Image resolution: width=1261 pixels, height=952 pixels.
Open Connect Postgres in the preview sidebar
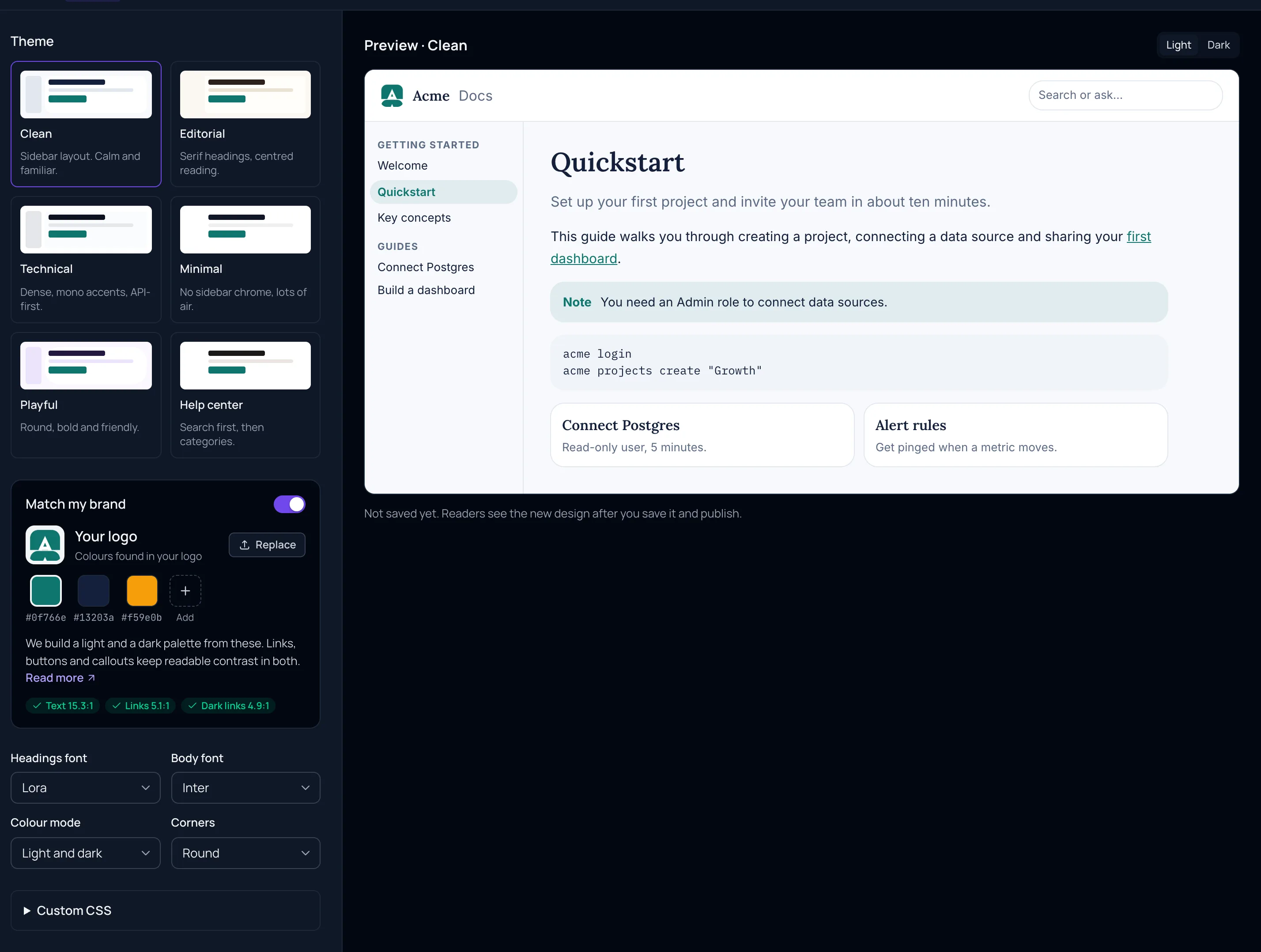(x=426, y=267)
